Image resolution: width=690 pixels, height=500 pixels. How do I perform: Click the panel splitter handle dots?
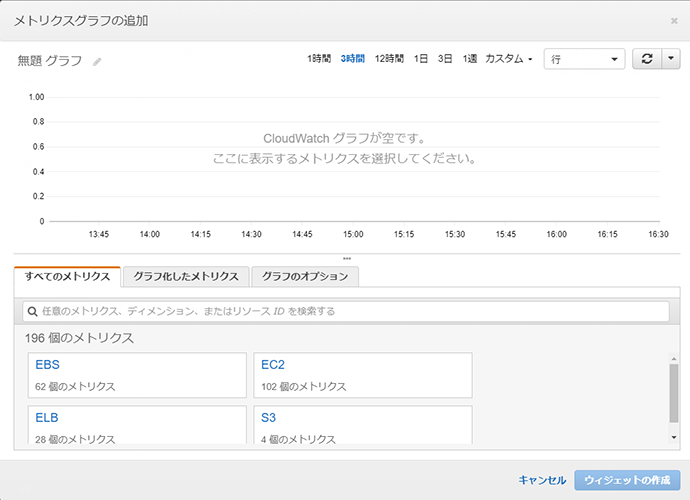[x=347, y=258]
